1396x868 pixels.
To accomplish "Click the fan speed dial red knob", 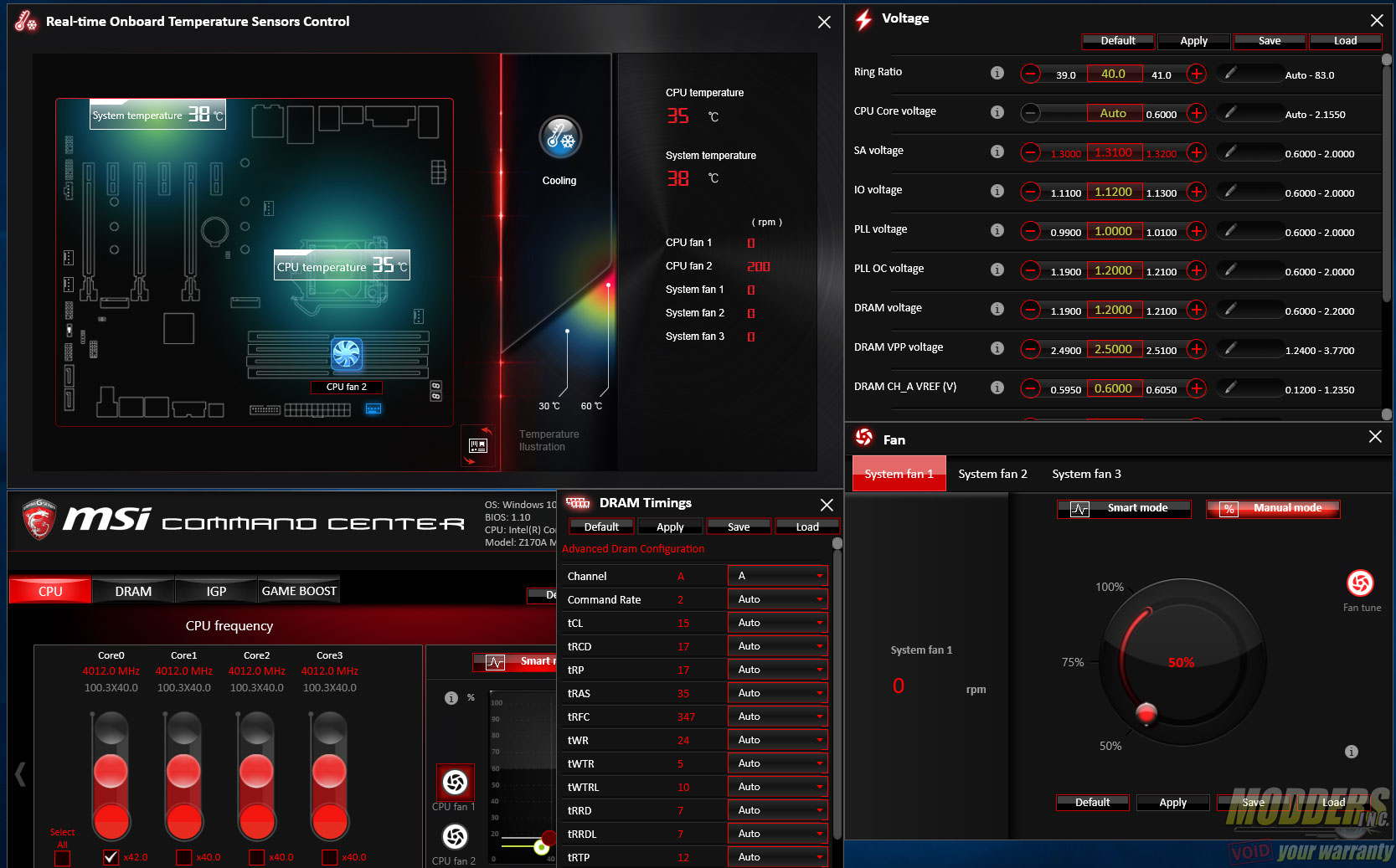I will click(1146, 713).
